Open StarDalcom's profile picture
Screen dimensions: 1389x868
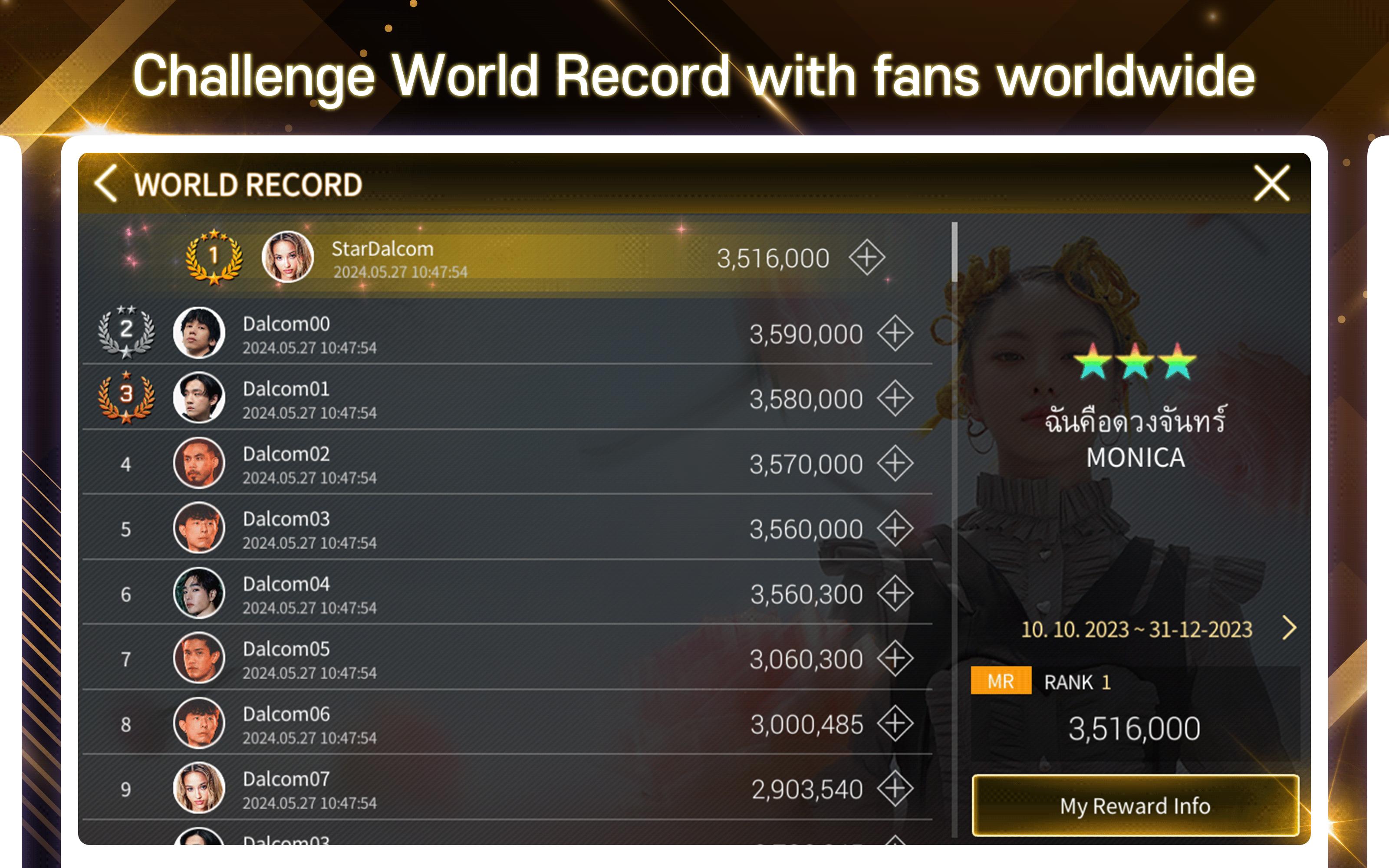(x=287, y=256)
